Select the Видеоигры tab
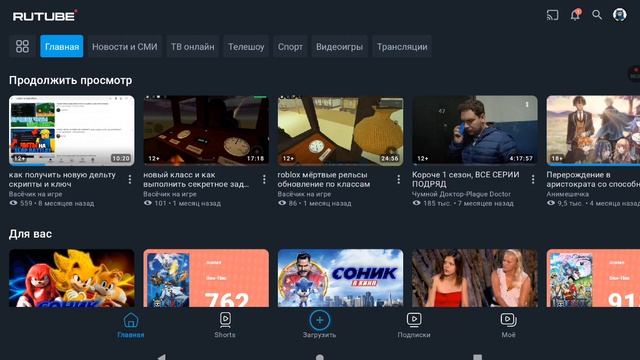 [x=339, y=47]
